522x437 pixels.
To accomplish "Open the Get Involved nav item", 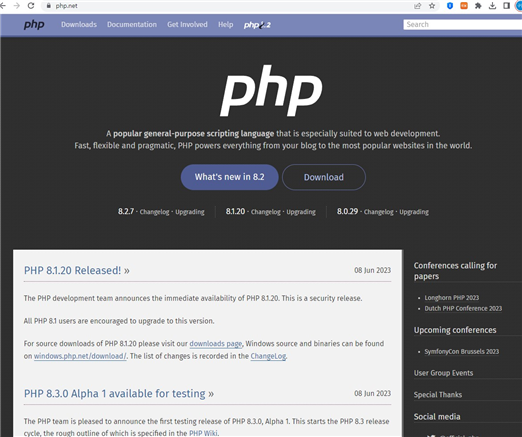I will coord(187,24).
